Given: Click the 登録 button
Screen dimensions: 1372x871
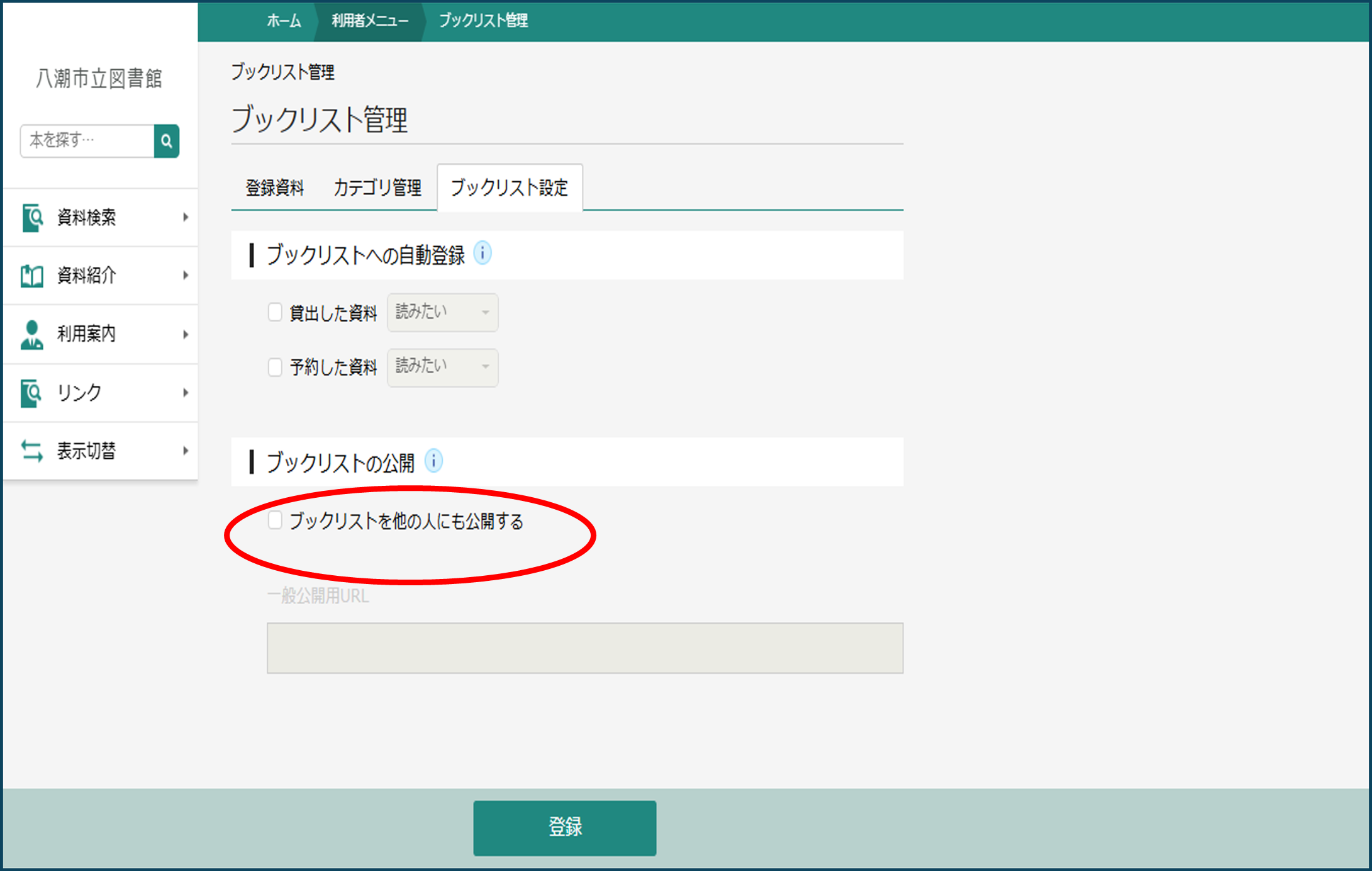Looking at the screenshot, I should (565, 828).
